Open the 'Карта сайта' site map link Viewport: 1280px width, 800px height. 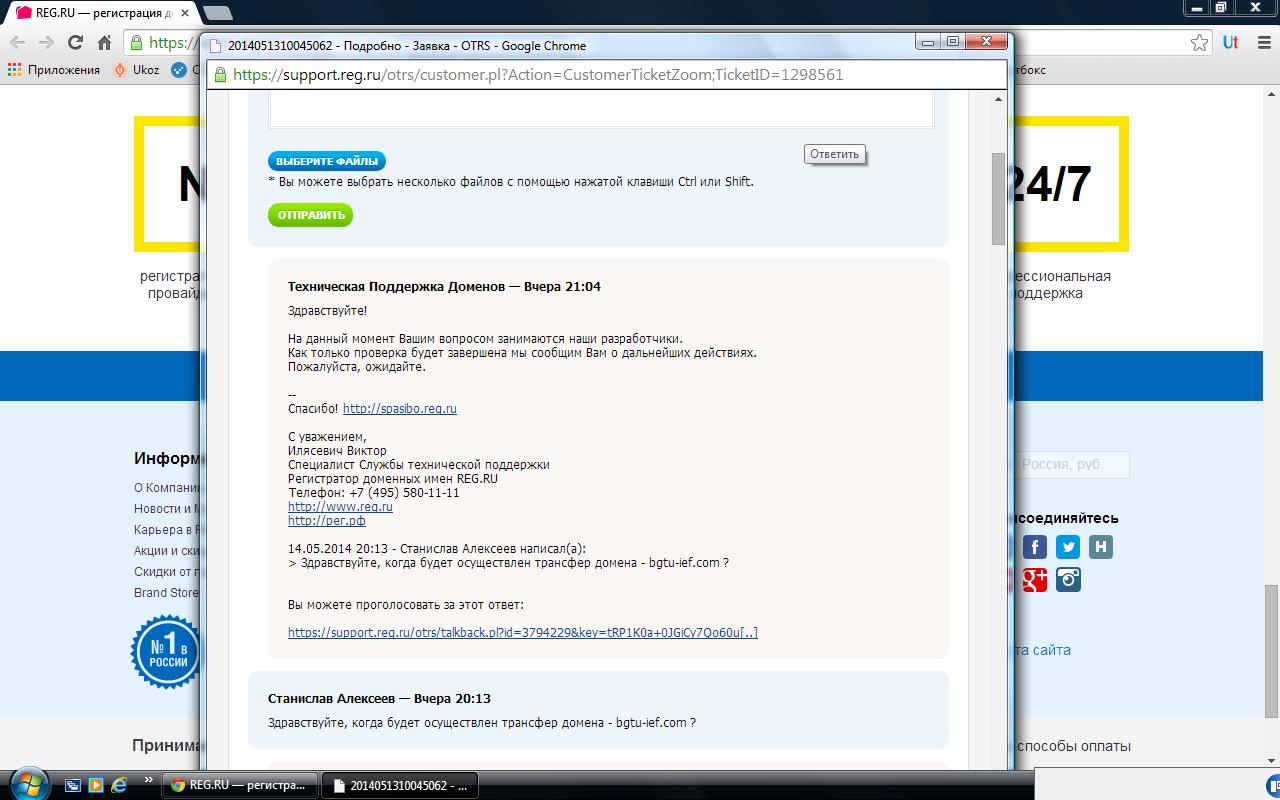1042,650
